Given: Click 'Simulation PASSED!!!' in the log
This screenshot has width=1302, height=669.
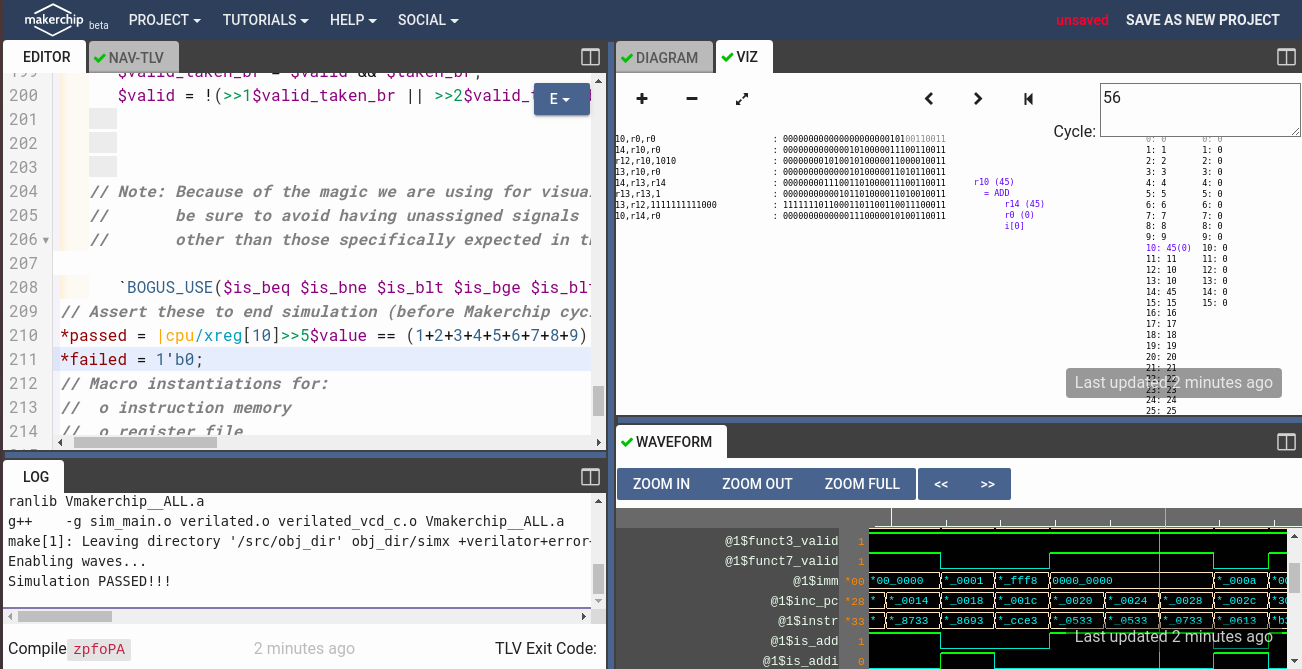Looking at the screenshot, I should pyautogui.click(x=89, y=581).
